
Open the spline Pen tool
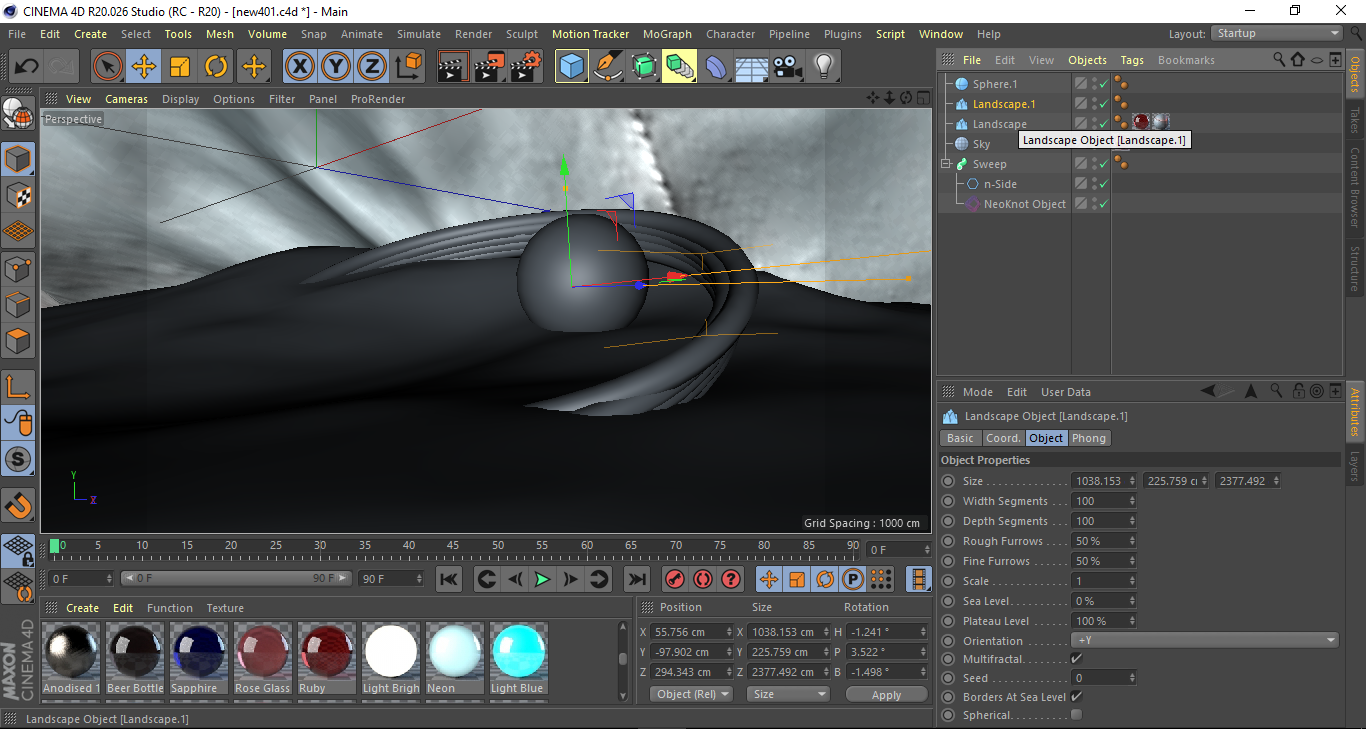(x=608, y=67)
